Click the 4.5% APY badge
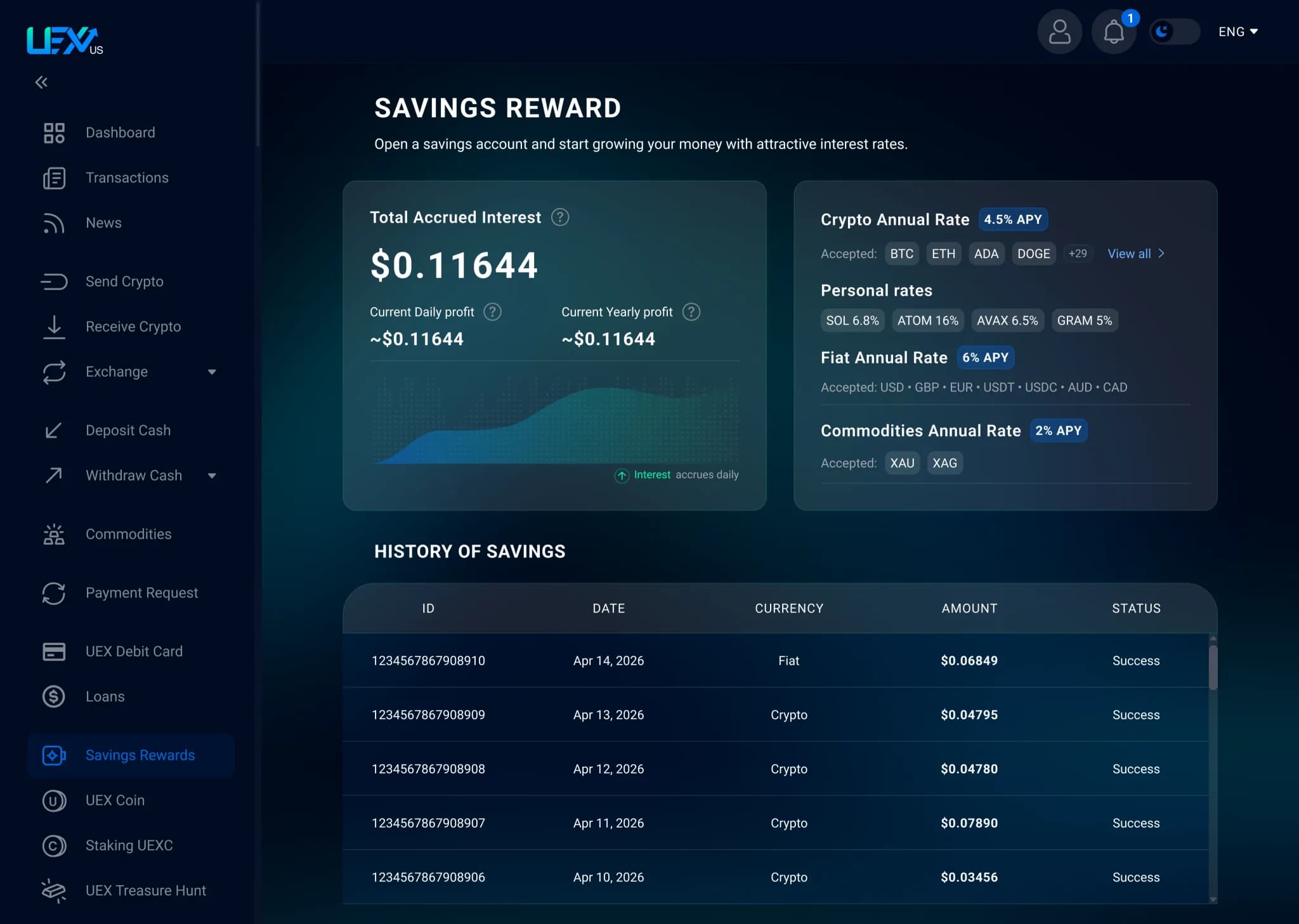The image size is (1299, 924). point(1013,219)
